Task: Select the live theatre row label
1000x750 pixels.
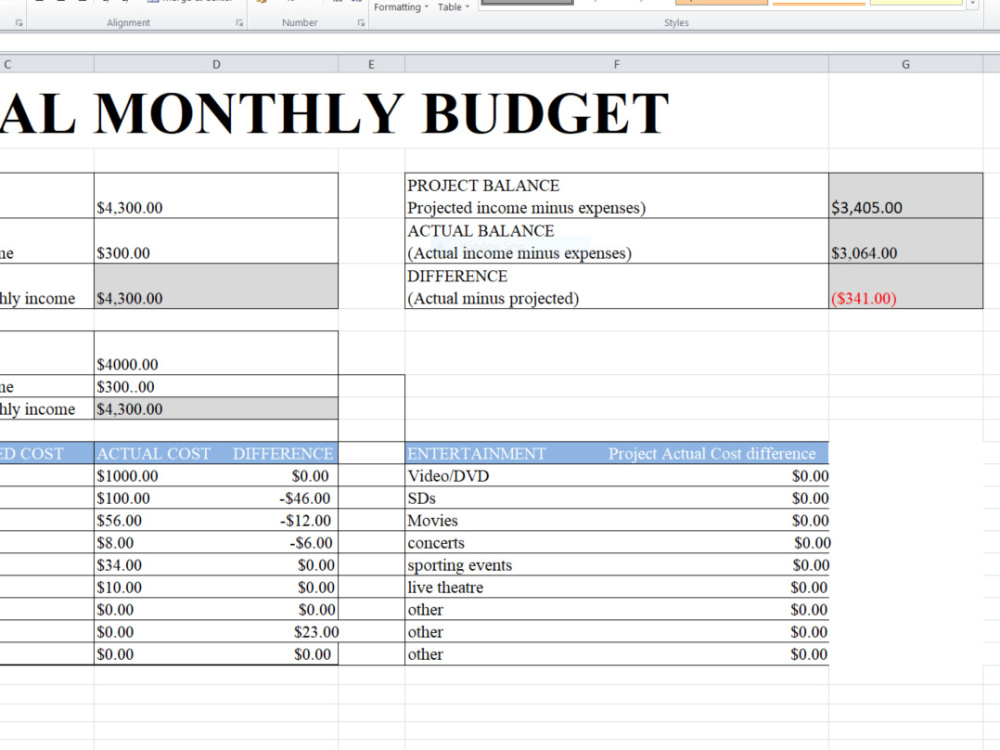Action: click(445, 587)
